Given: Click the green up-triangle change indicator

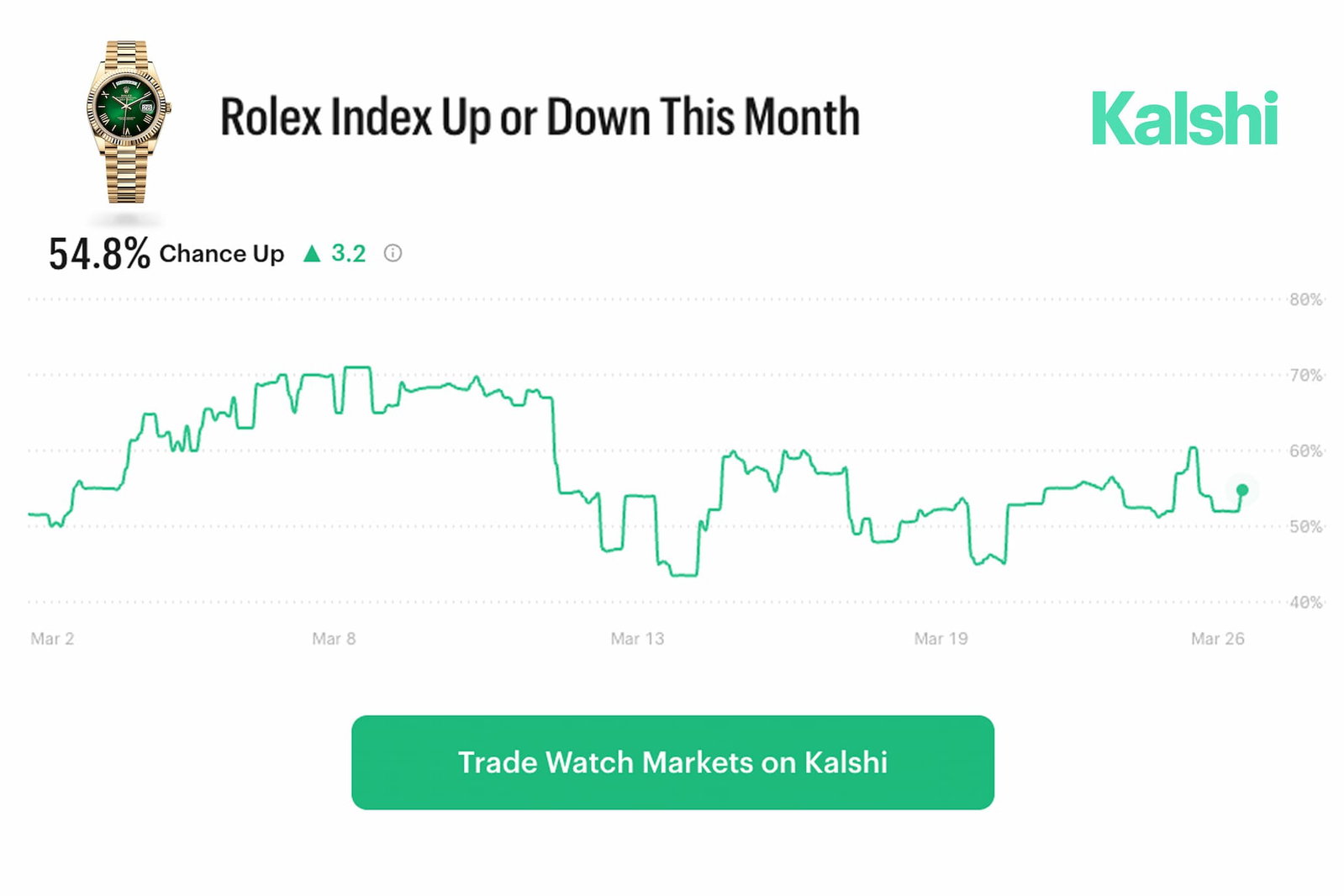Looking at the screenshot, I should coord(312,253).
